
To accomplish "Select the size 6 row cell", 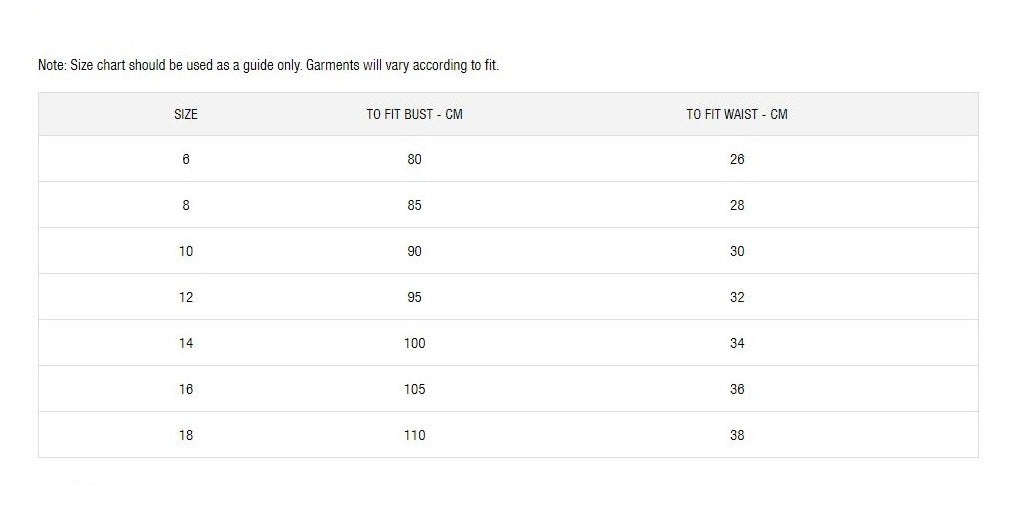I will (x=186, y=159).
